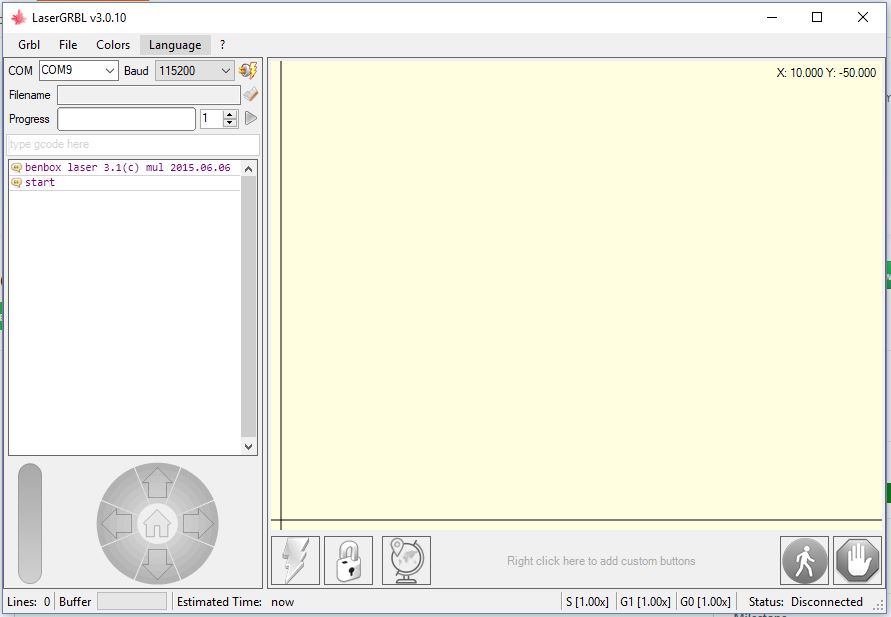
Task: Decrease the progress repeat count
Action: (230, 123)
